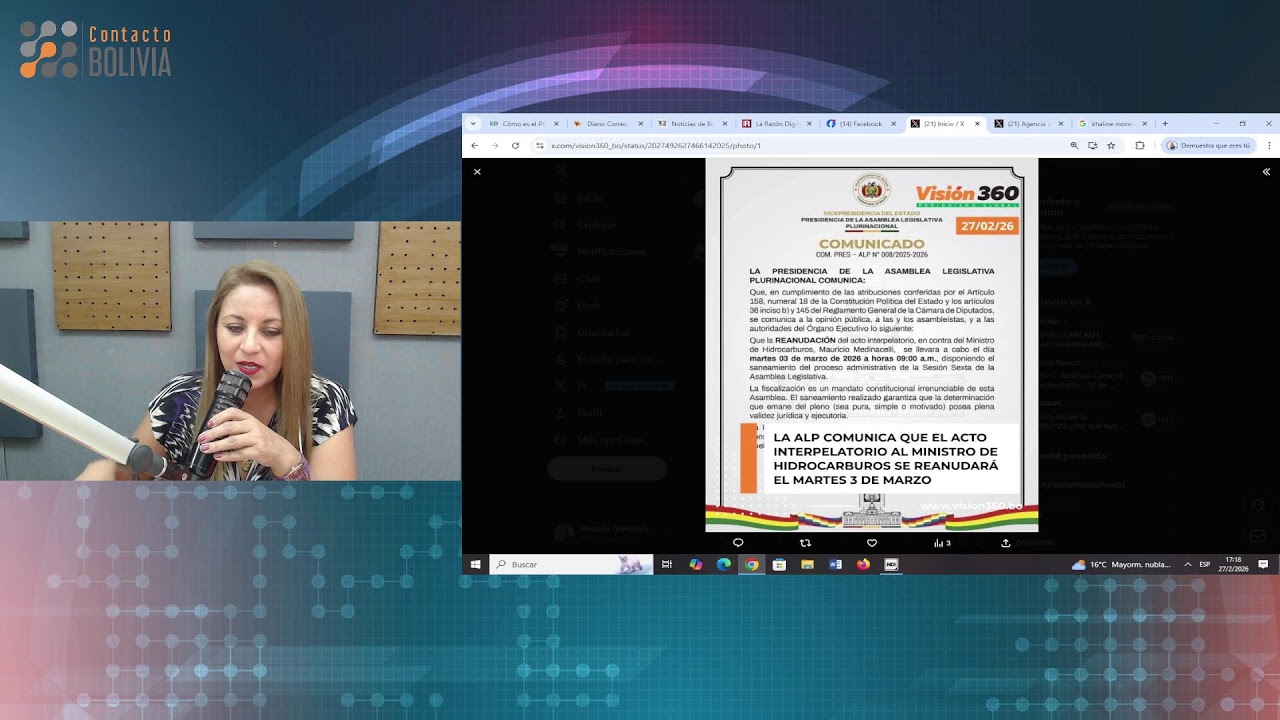This screenshot has width=1280, height=720.
Task: Close the '(21) Inicio / X' tab
Action: point(977,124)
